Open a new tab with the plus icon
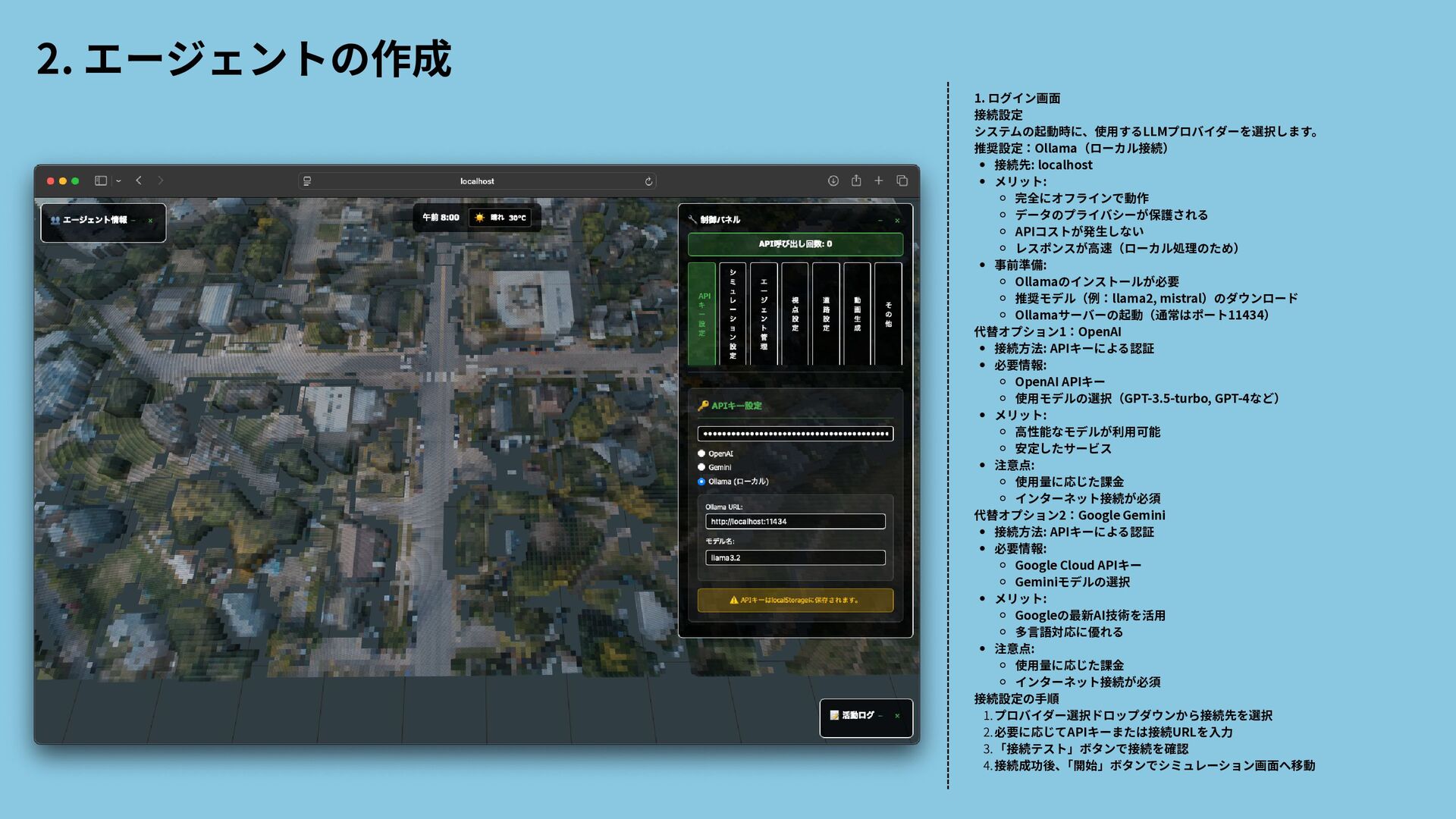Image resolution: width=1456 pixels, height=819 pixels. click(x=878, y=180)
